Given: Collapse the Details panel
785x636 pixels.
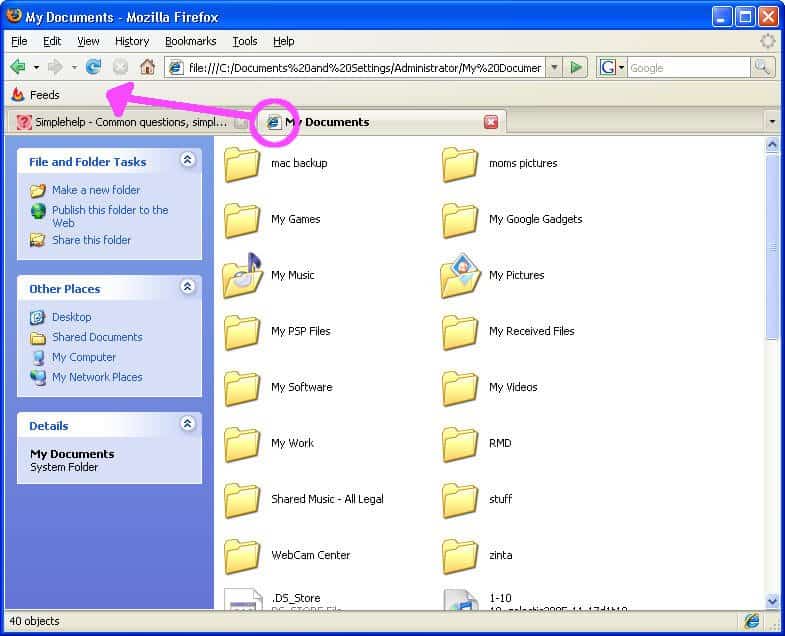Looking at the screenshot, I should click(x=187, y=424).
